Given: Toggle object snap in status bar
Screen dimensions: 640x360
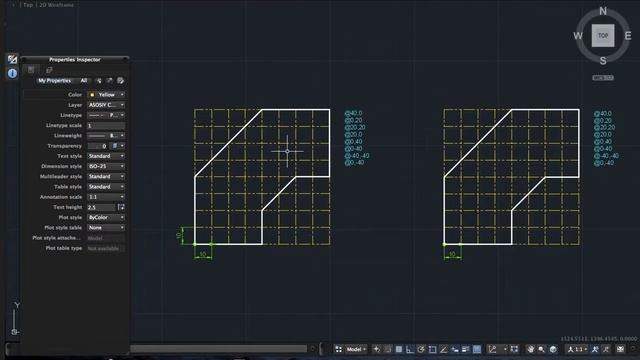Looking at the screenshot, I should click(432, 349).
